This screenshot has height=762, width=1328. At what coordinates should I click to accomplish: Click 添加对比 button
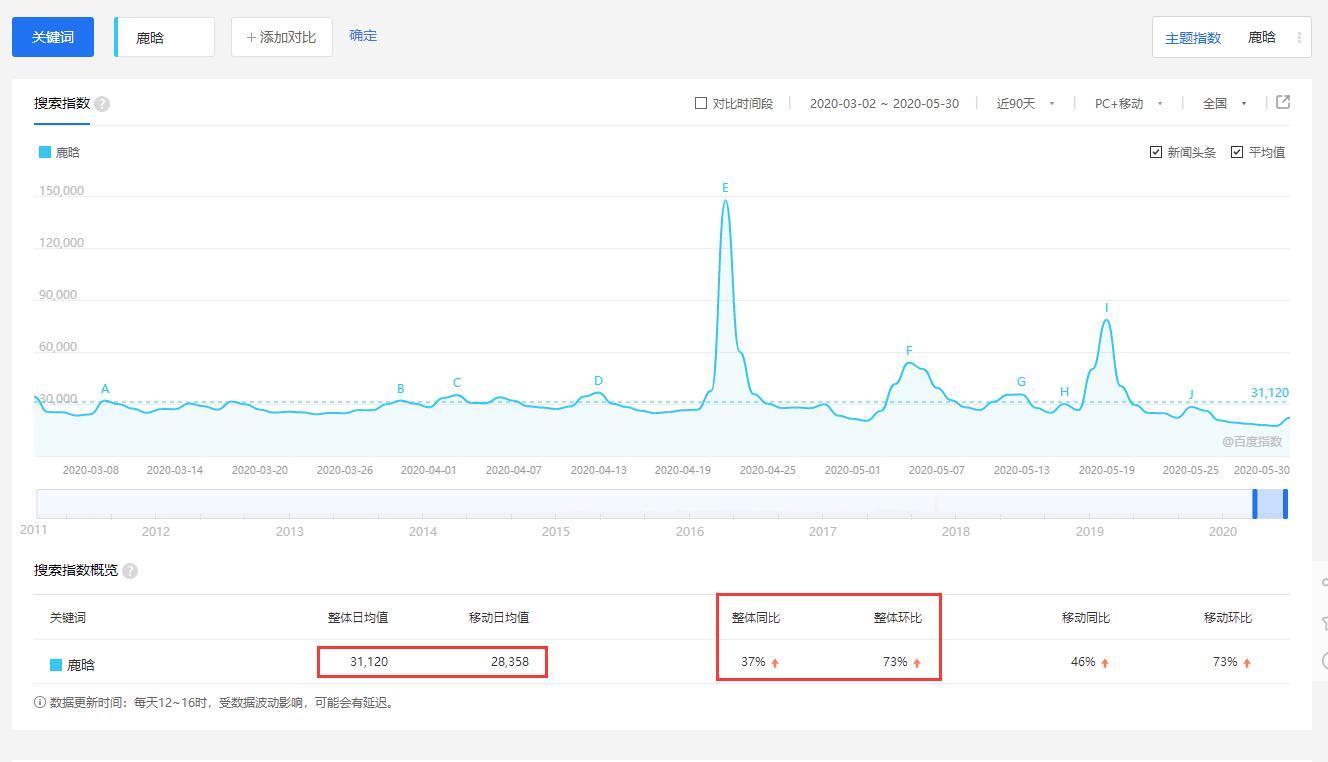pyautogui.click(x=281, y=37)
